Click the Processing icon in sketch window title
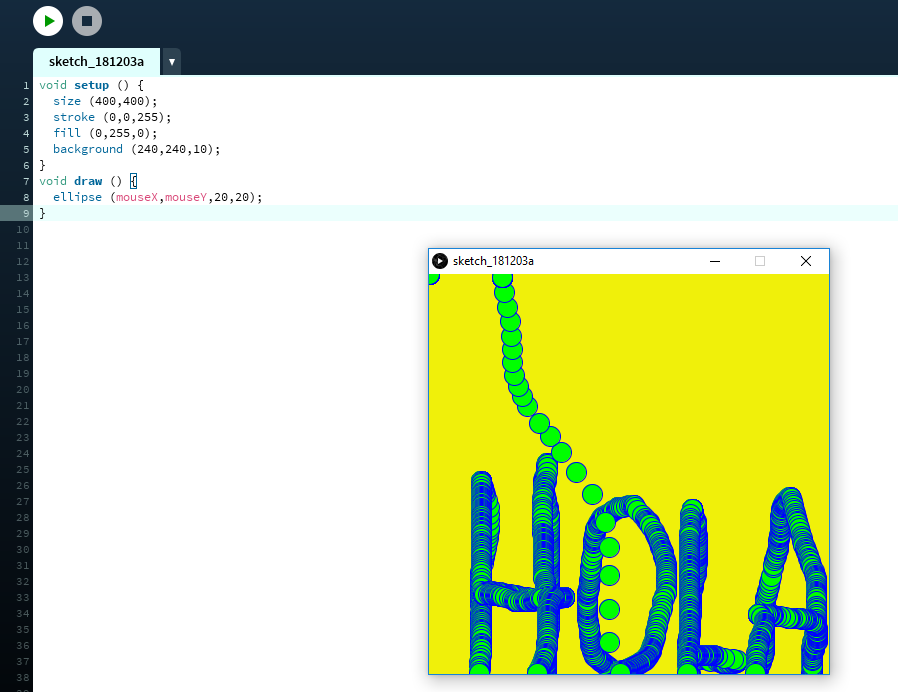The height and width of the screenshot is (692, 898). point(440,261)
